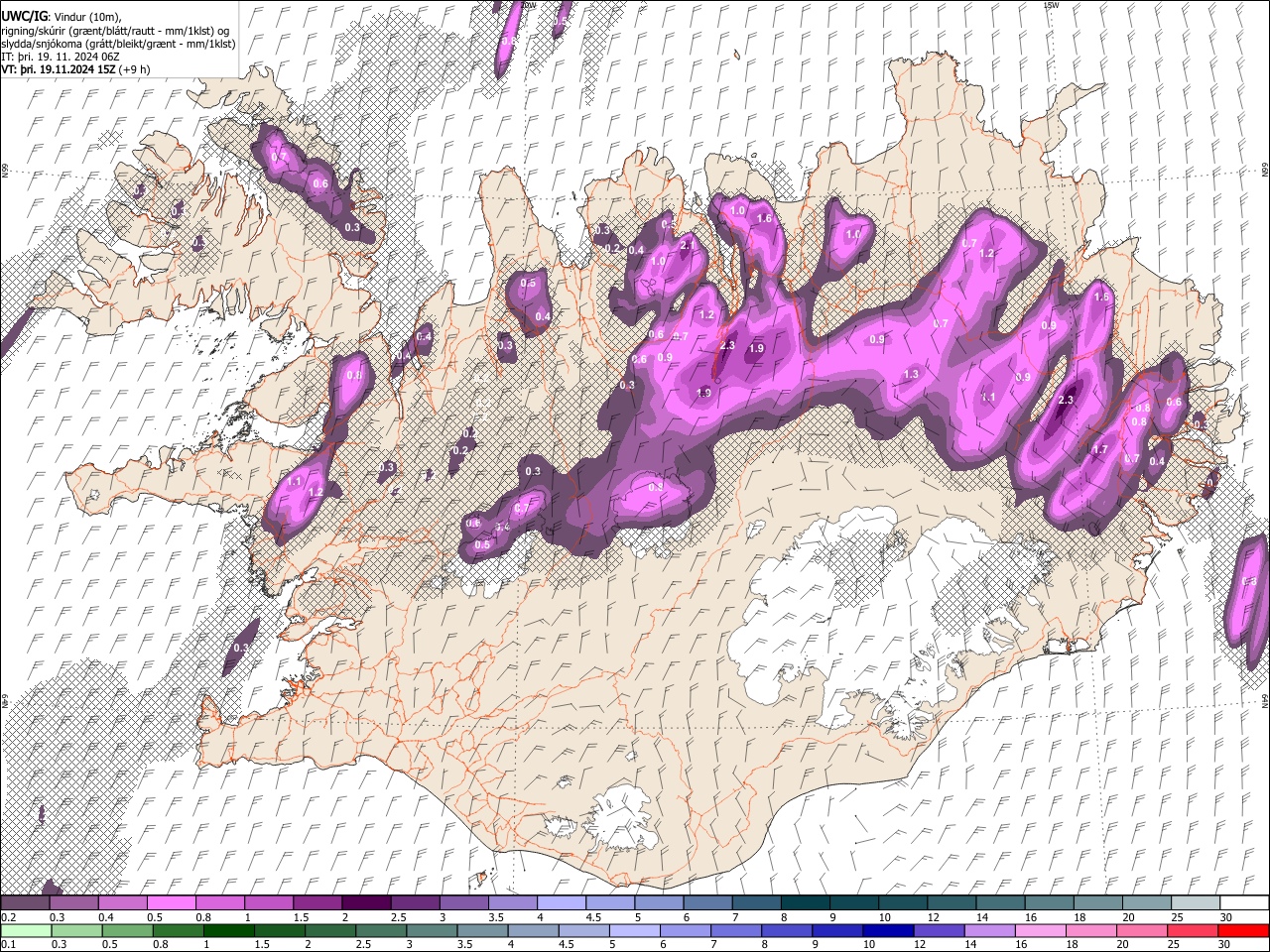Click the palest green rain swatch labeled 0.1

[26, 930]
